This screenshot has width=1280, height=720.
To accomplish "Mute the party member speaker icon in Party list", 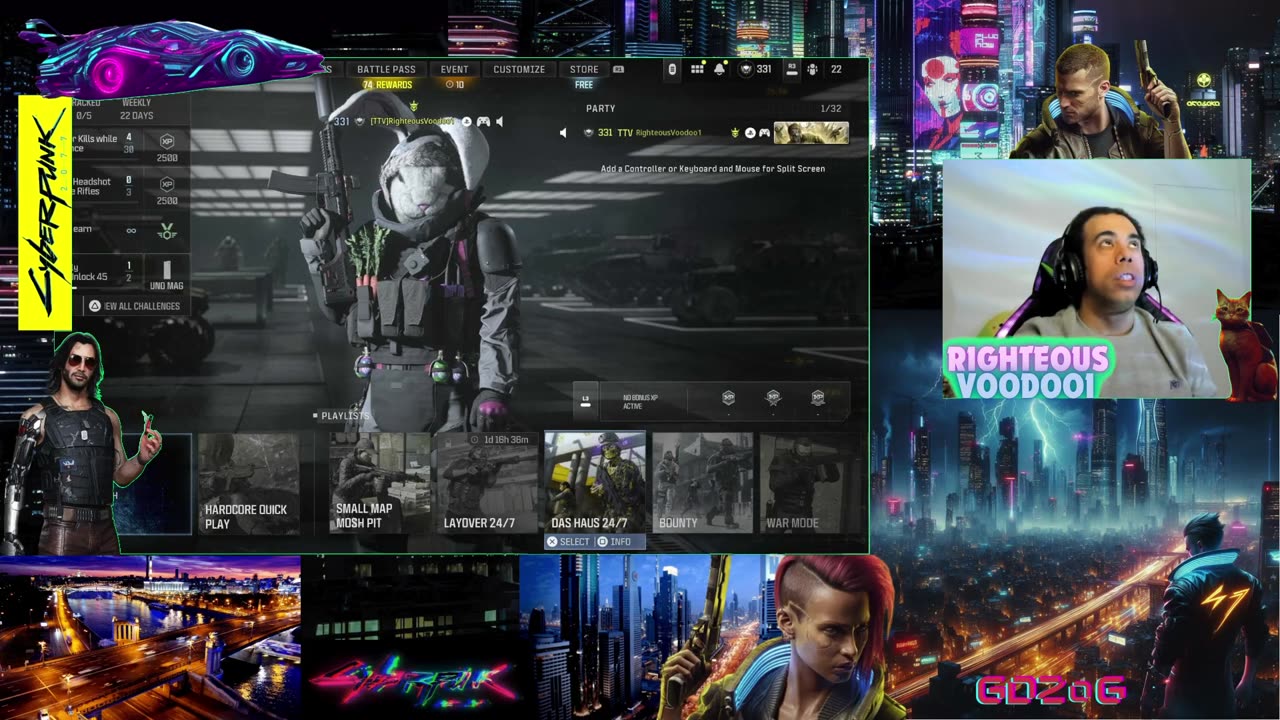I will 563,133.
